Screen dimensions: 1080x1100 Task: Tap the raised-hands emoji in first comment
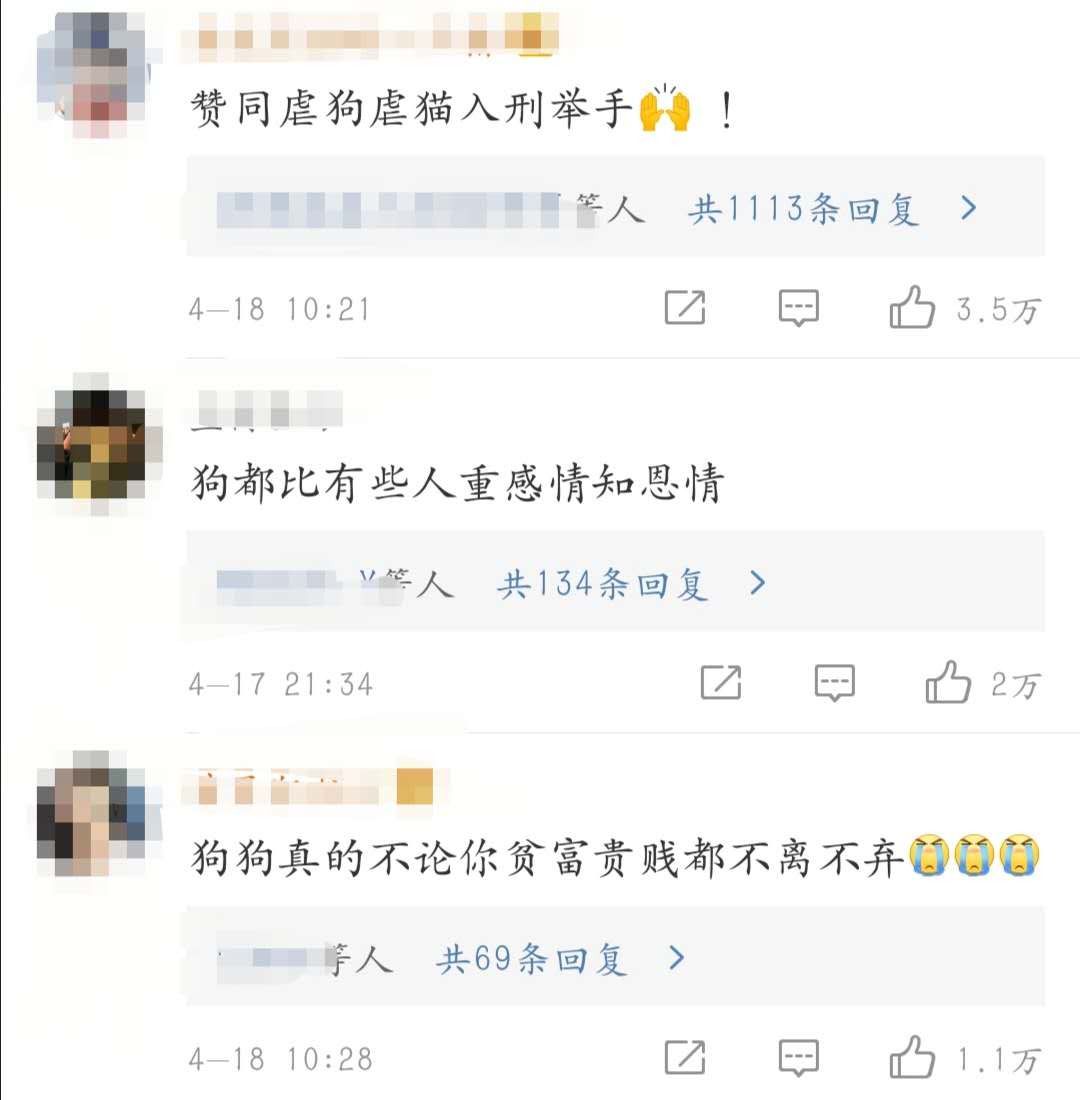click(665, 108)
